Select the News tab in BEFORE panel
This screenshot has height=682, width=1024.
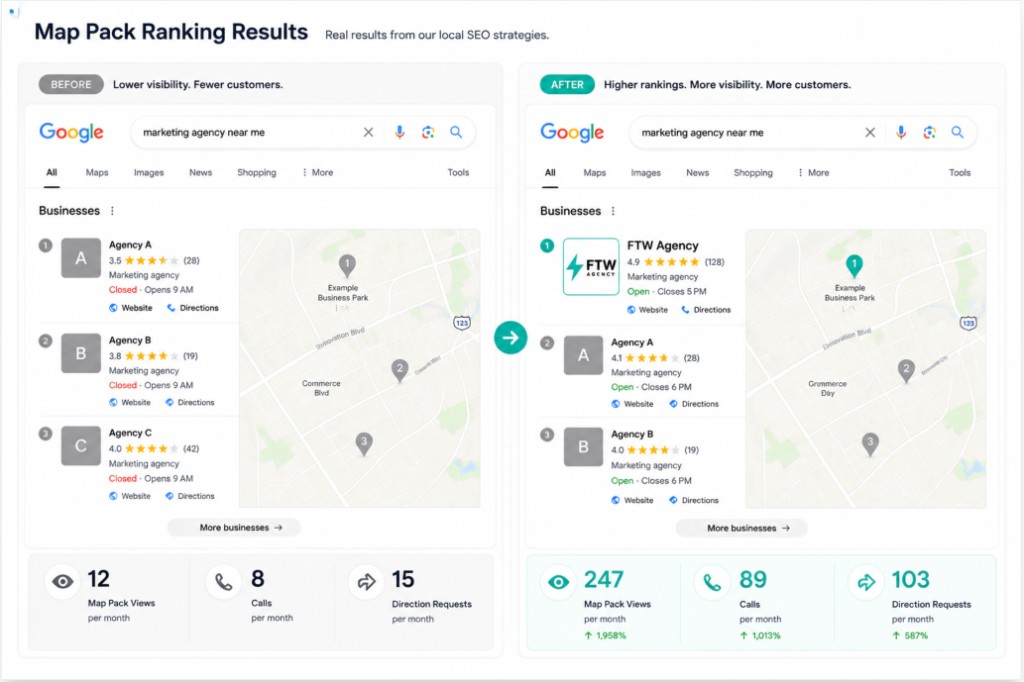[200, 172]
